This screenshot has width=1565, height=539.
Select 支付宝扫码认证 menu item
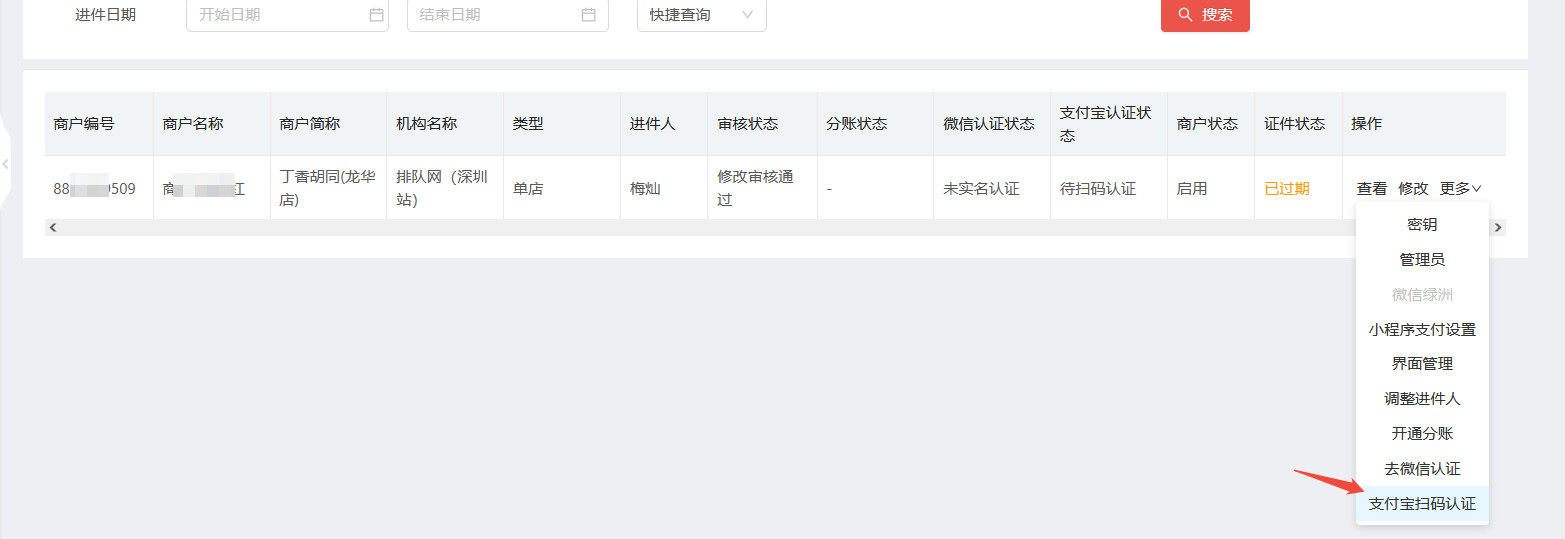point(1422,504)
